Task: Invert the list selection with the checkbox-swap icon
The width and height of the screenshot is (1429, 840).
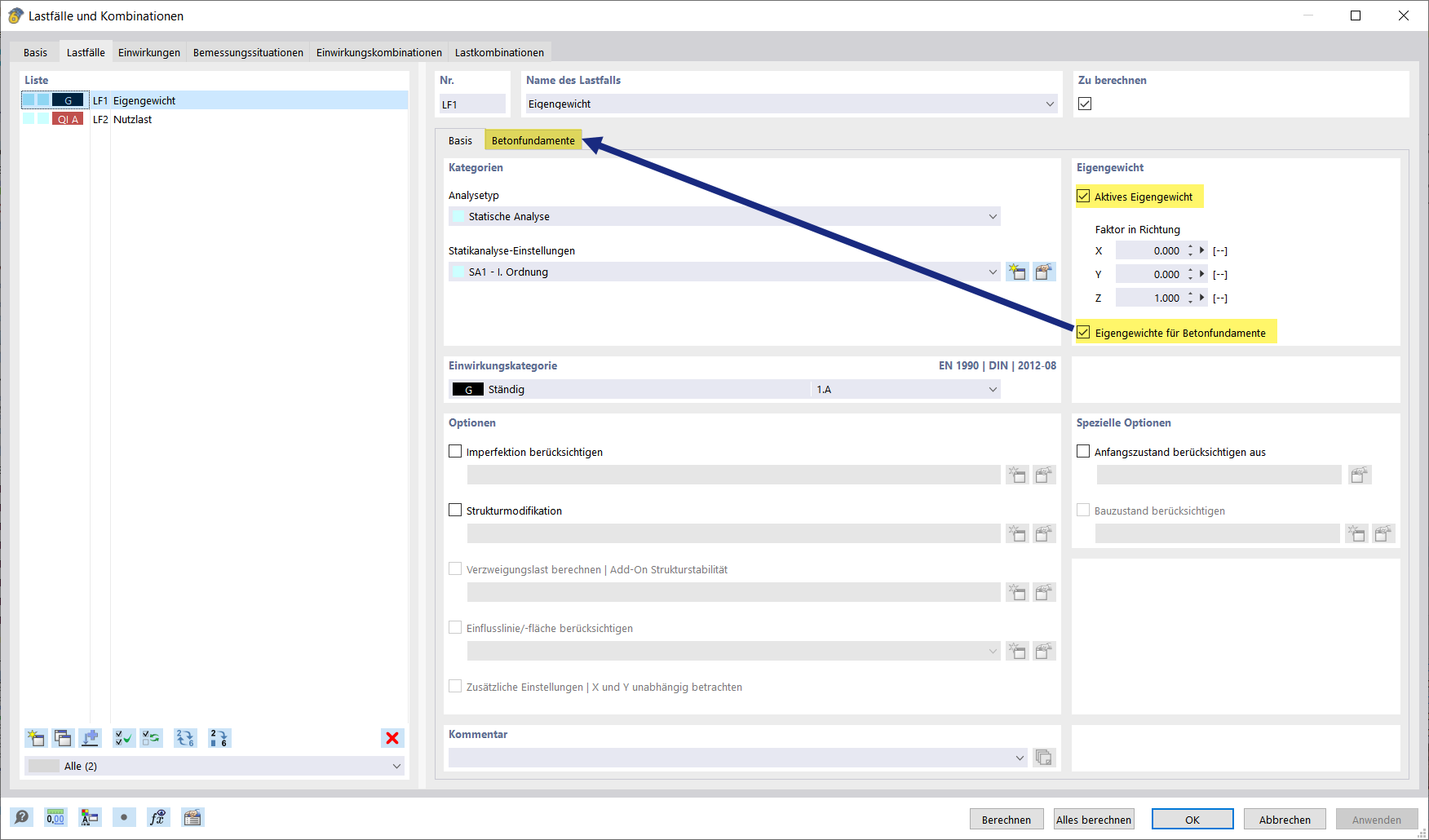Action: (x=151, y=738)
